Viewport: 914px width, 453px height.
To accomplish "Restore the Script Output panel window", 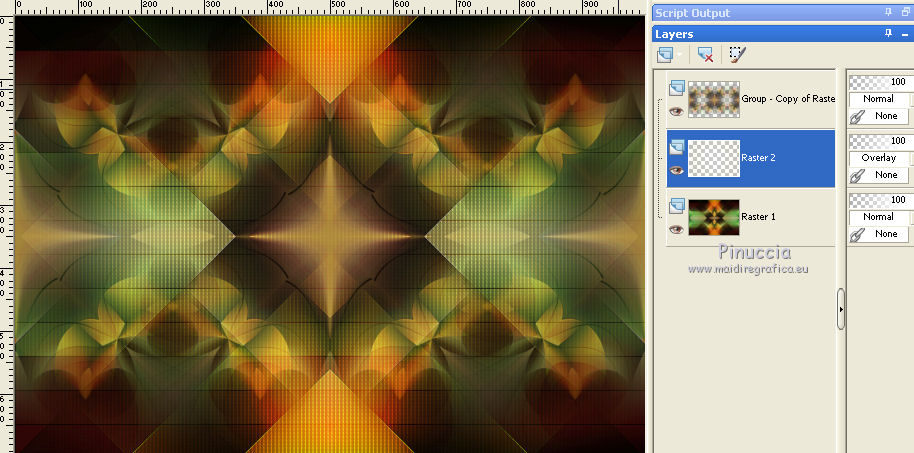I will 905,13.
